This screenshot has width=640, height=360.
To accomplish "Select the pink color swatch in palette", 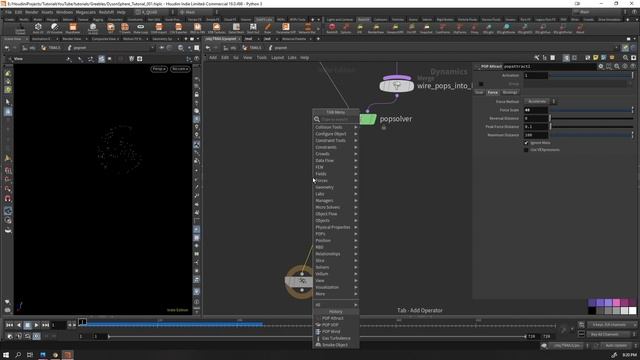I will coord(616,302).
